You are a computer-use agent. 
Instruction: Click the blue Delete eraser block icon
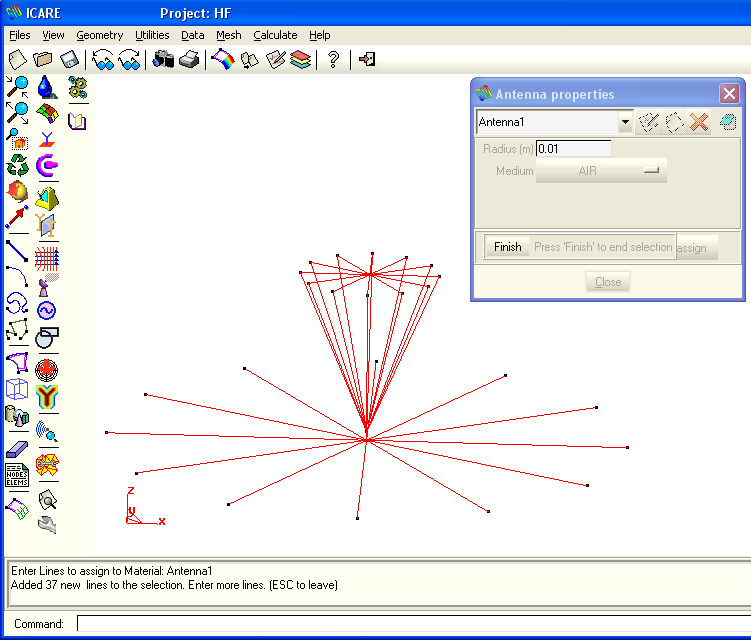click(17, 449)
